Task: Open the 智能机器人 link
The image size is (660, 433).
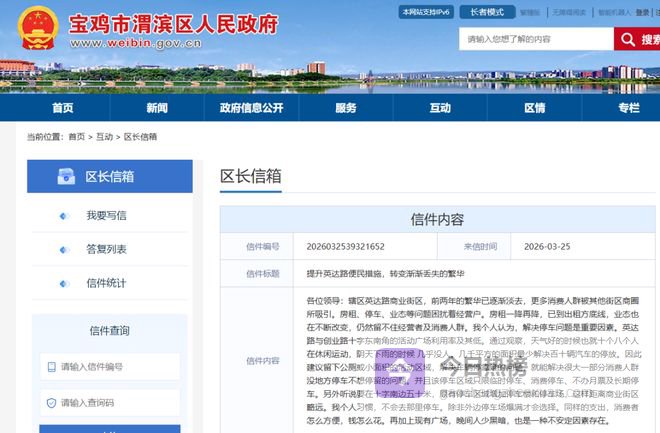Action: pos(615,13)
